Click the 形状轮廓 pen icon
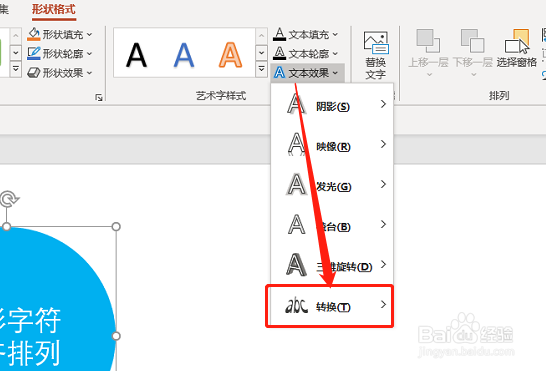 pos(34,53)
